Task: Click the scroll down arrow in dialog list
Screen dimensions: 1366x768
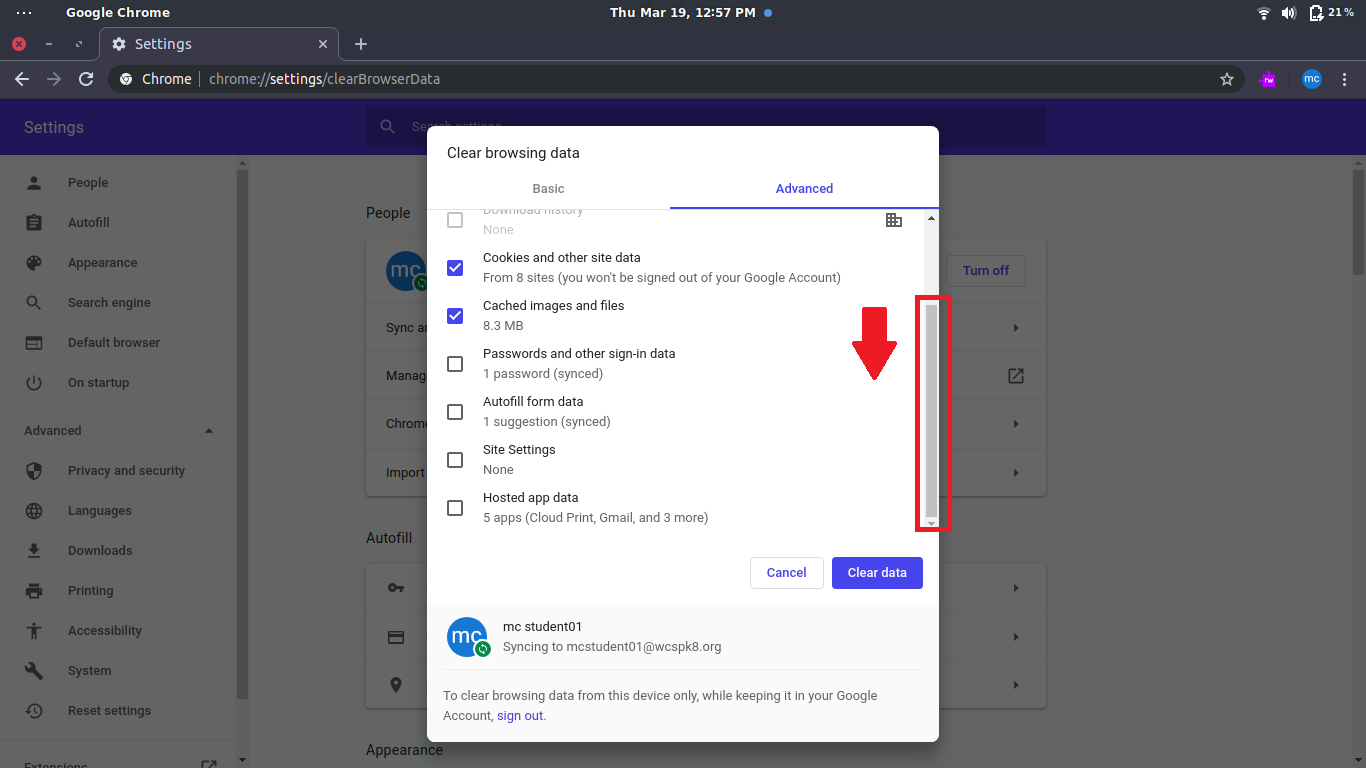Action: click(x=931, y=524)
